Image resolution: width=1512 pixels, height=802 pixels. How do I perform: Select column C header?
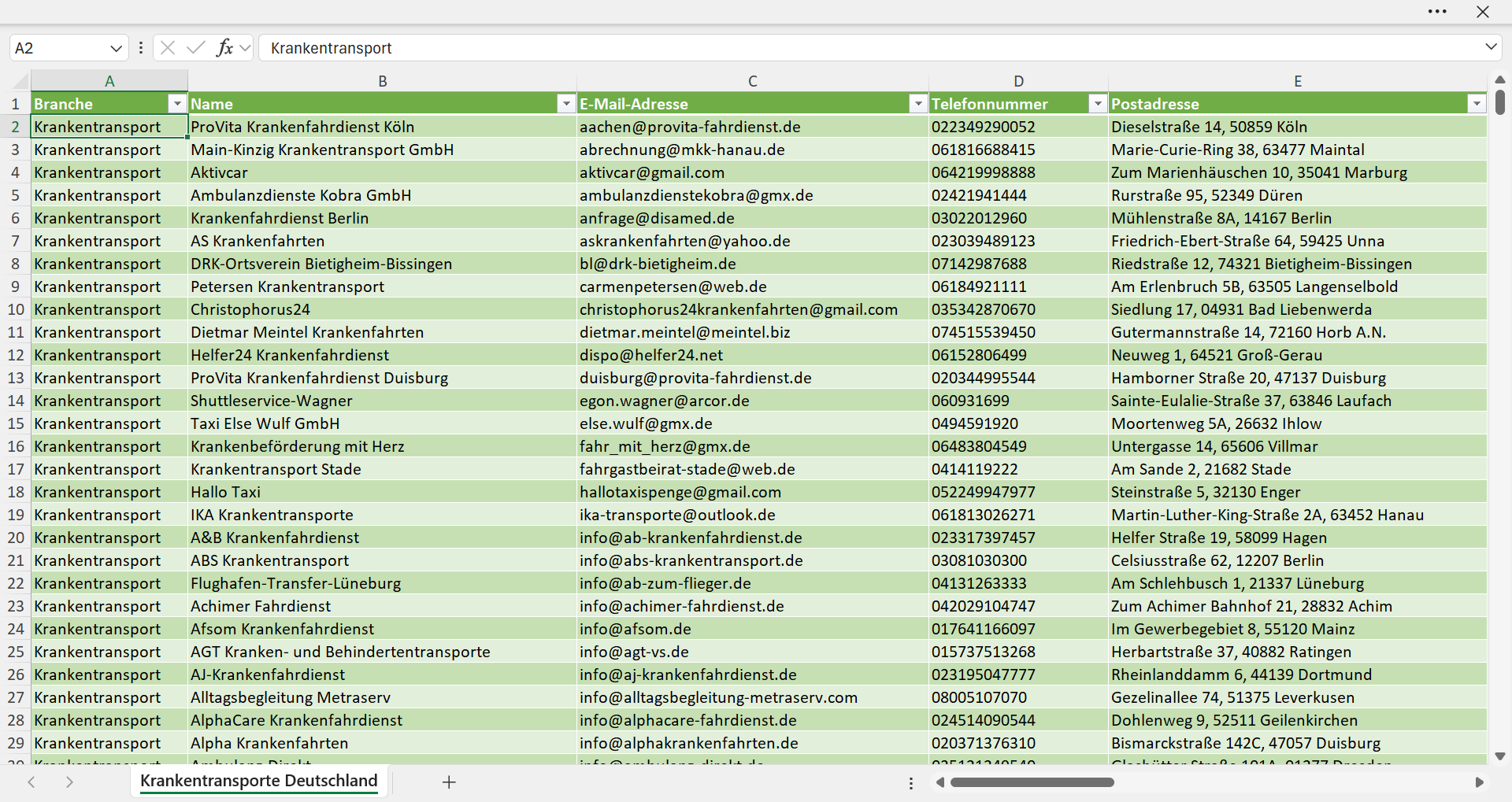click(753, 81)
